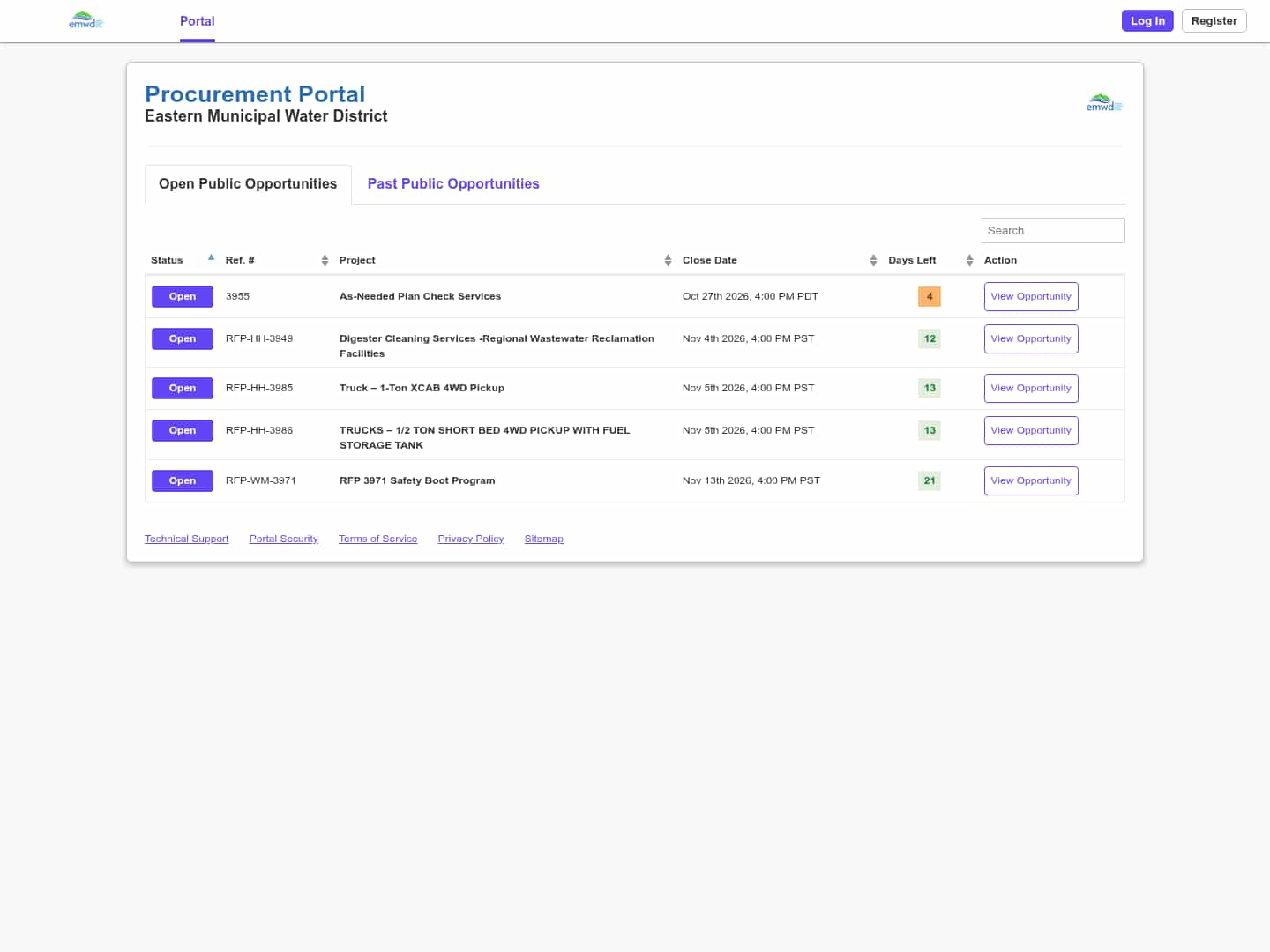Screen dimensions: 1270x952
Task: View Opportunity for Digester Cleaning Services
Action: (x=1031, y=339)
